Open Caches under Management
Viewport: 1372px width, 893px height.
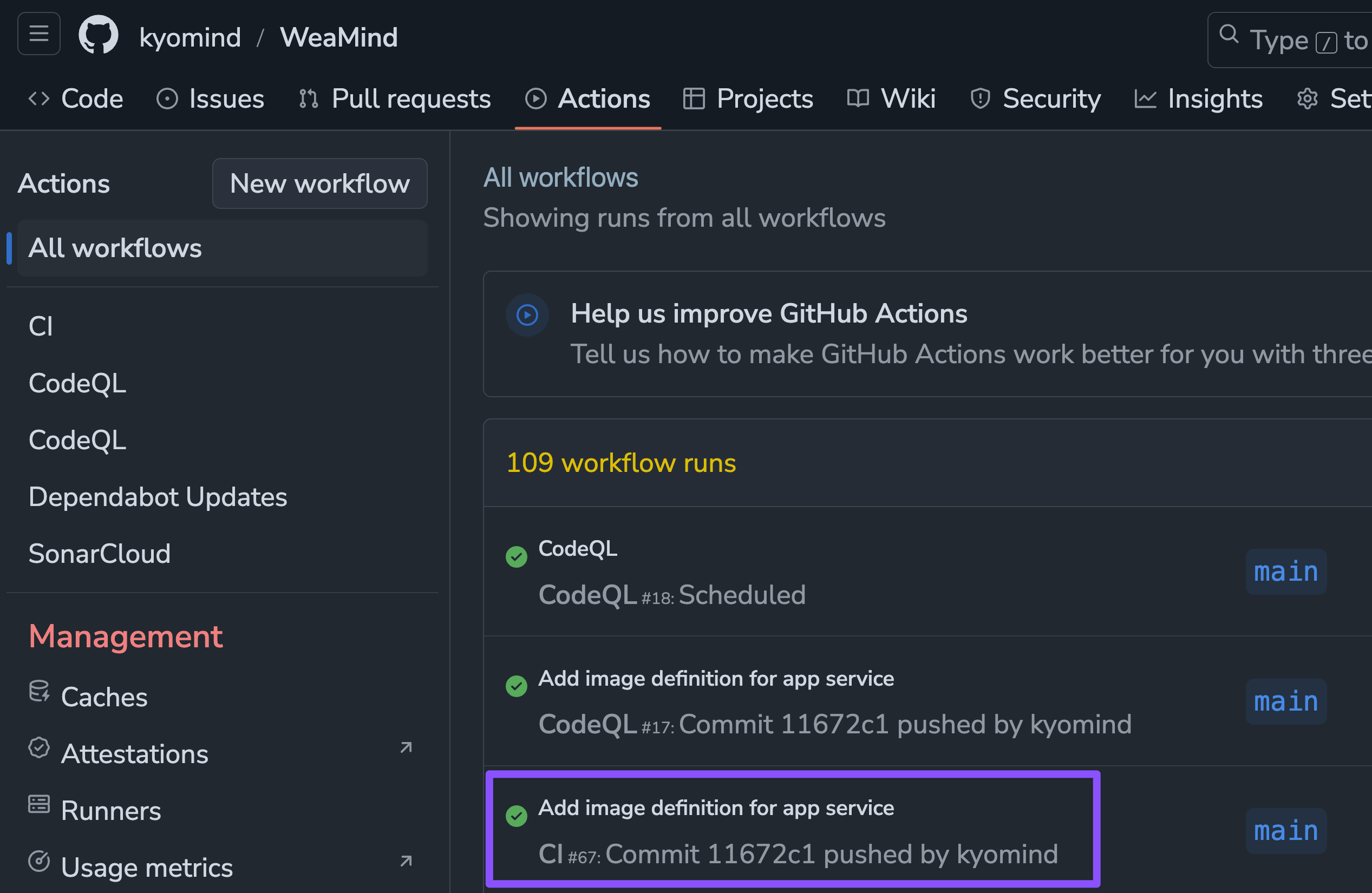click(x=223, y=697)
